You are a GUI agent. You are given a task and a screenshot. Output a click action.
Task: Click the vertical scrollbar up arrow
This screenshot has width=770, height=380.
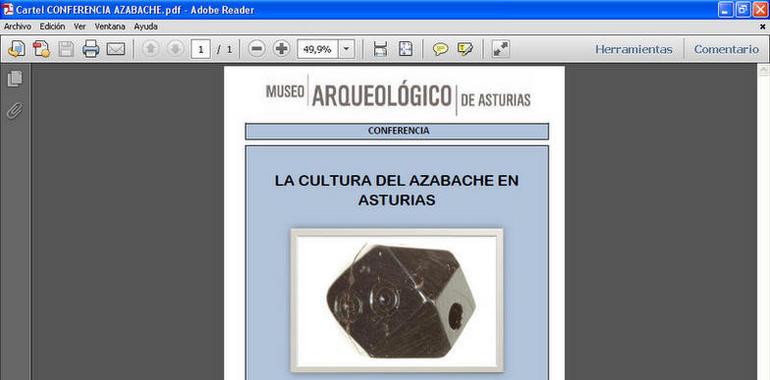(x=764, y=71)
